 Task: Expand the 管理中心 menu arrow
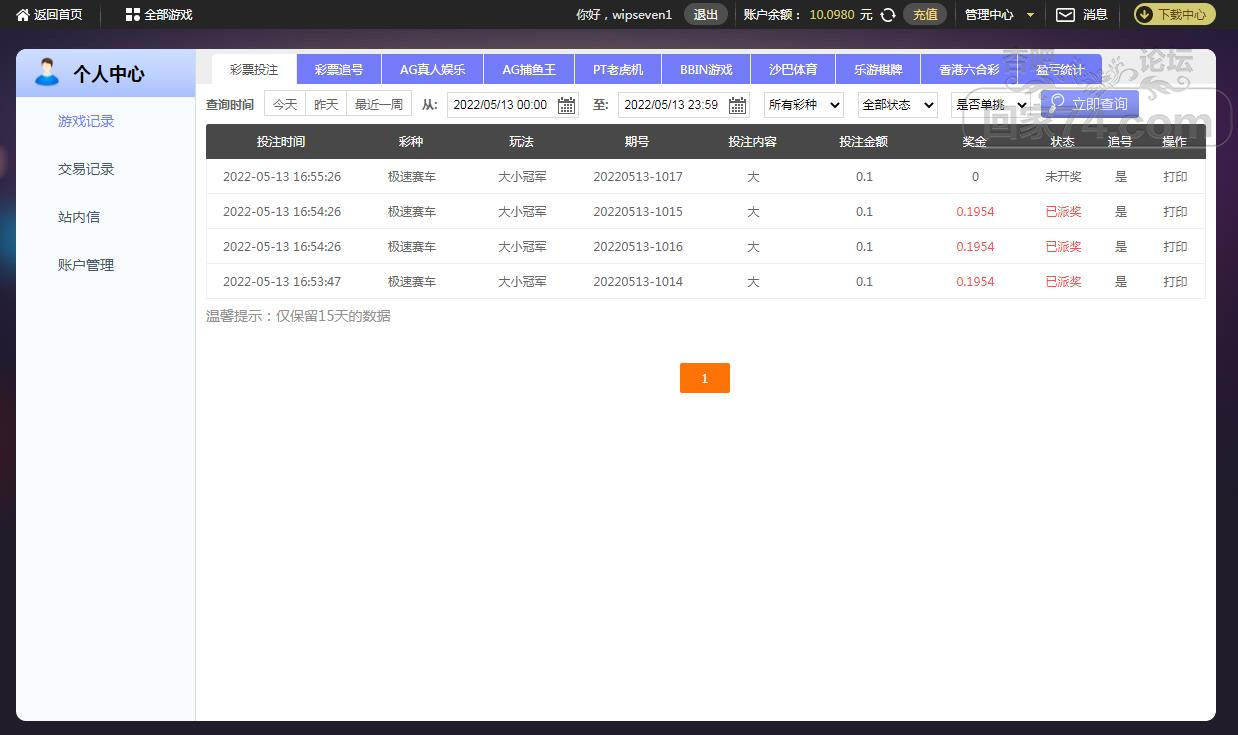(x=1030, y=15)
